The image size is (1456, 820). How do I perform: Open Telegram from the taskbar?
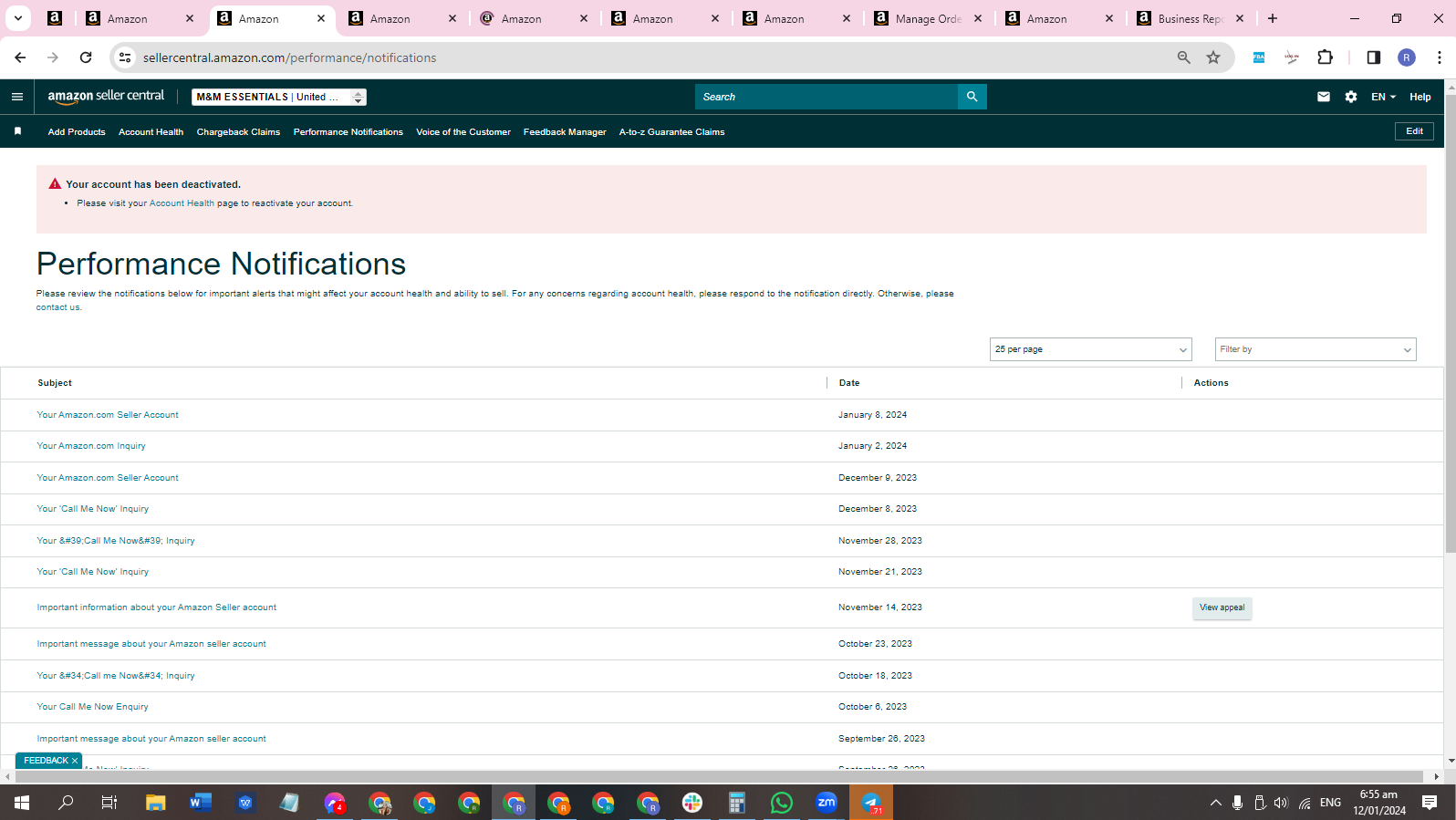tap(871, 803)
